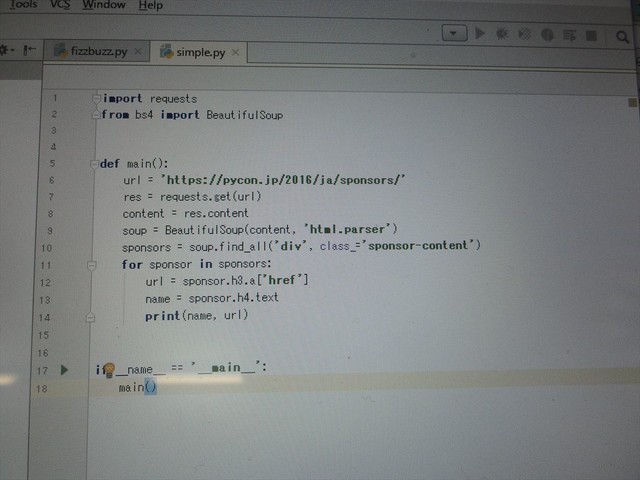Click the file icon on simple.py tab

click(x=166, y=51)
